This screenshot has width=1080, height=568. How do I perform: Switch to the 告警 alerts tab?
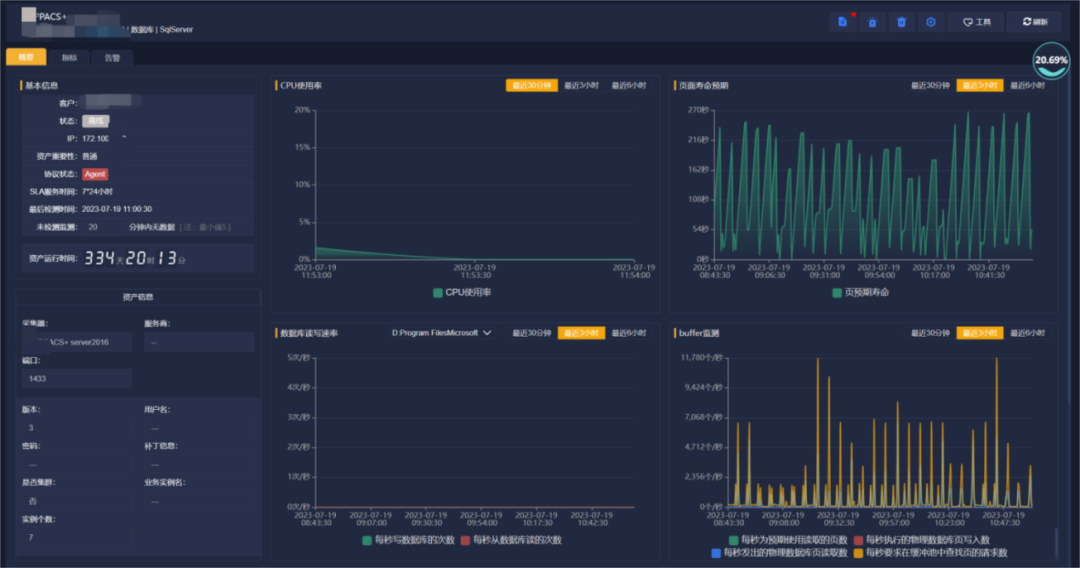click(112, 58)
